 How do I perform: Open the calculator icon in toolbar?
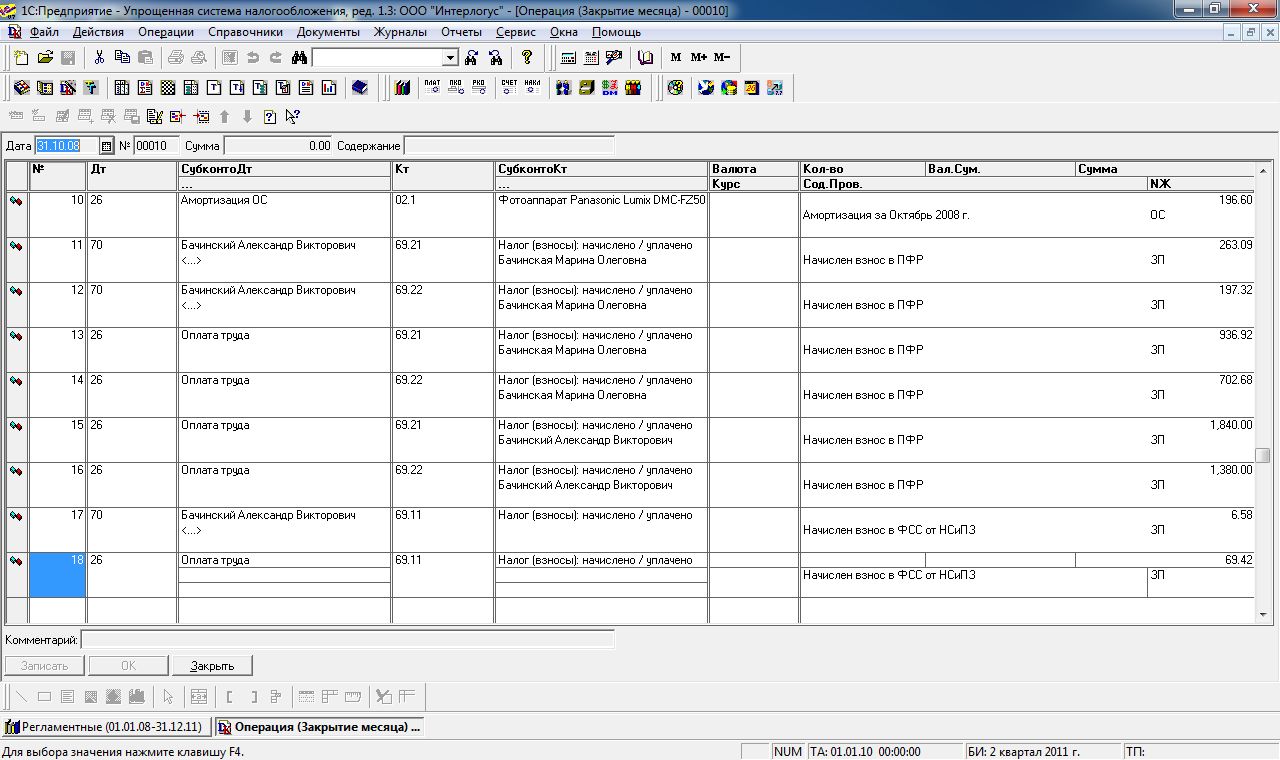pyautogui.click(x=568, y=58)
